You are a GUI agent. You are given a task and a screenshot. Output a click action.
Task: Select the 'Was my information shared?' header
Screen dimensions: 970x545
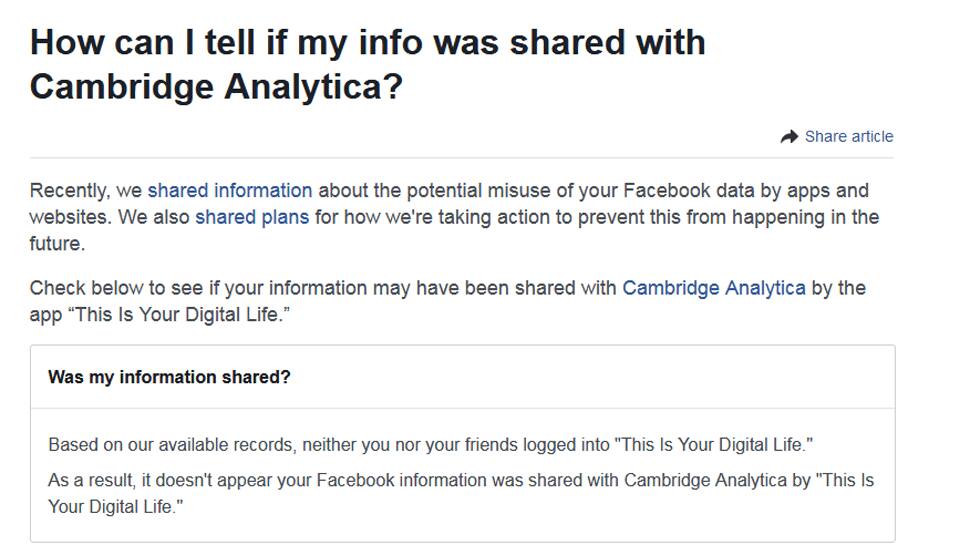[x=169, y=377]
